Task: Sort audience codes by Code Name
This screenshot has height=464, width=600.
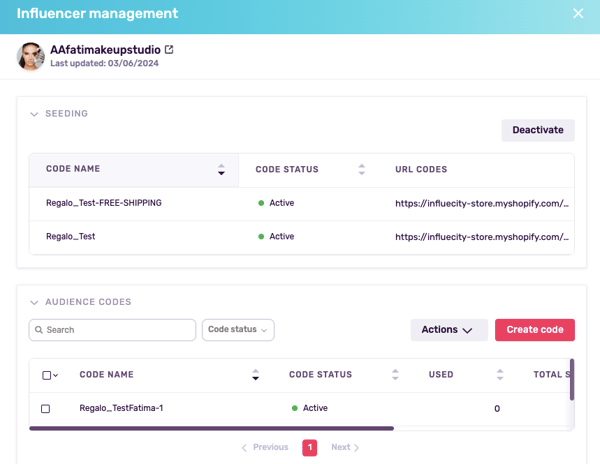Action: click(x=255, y=375)
